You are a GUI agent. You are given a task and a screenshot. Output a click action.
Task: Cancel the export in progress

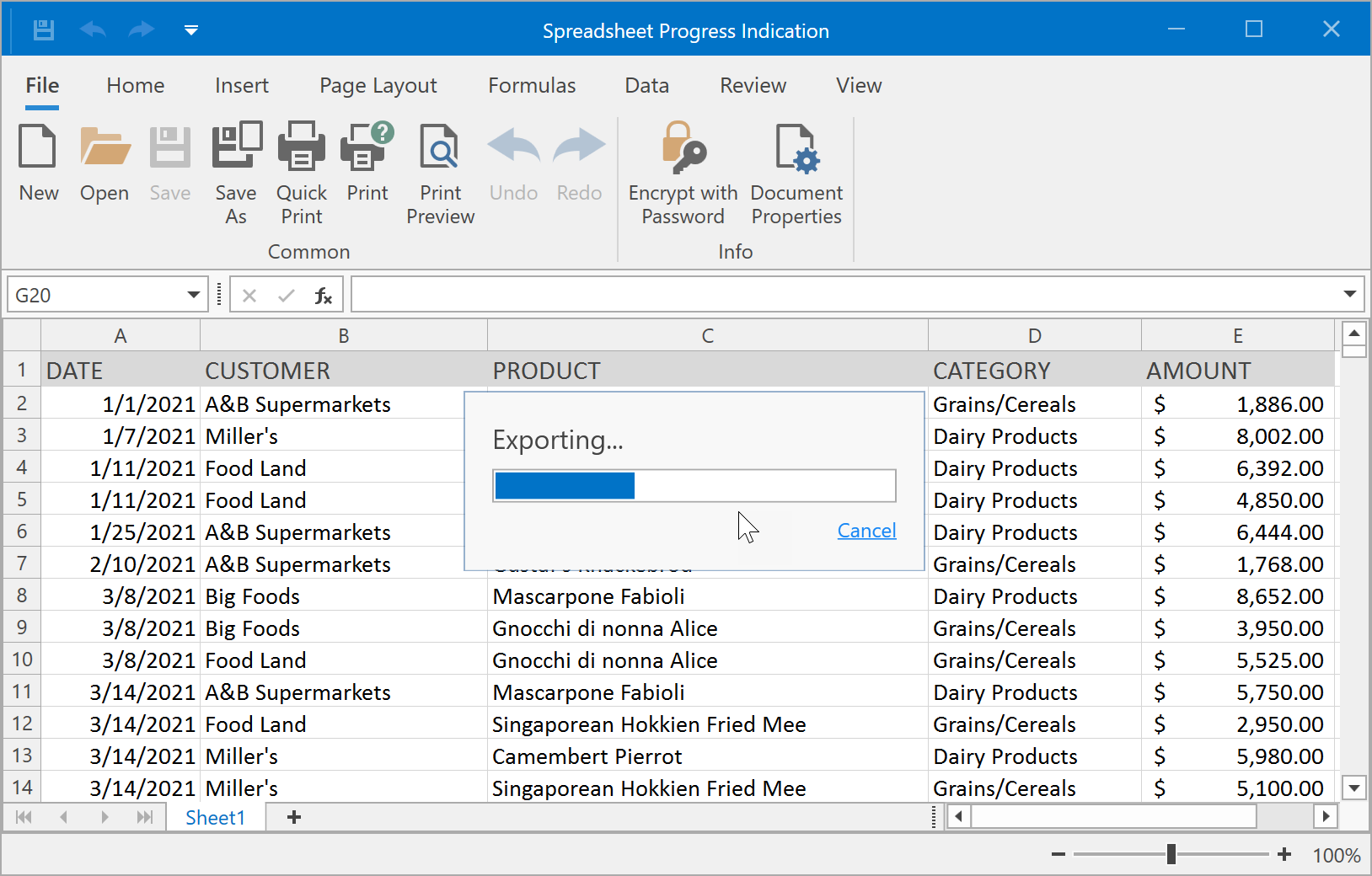(866, 531)
